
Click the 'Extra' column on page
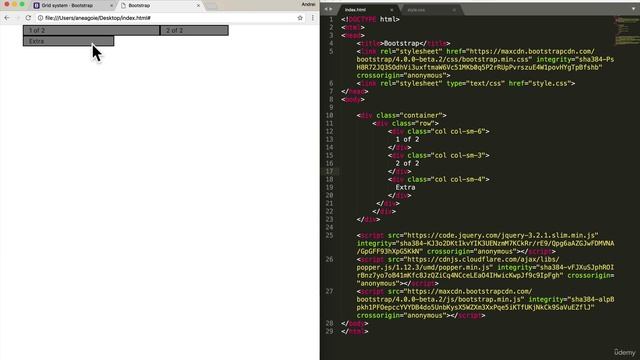[x=69, y=41]
